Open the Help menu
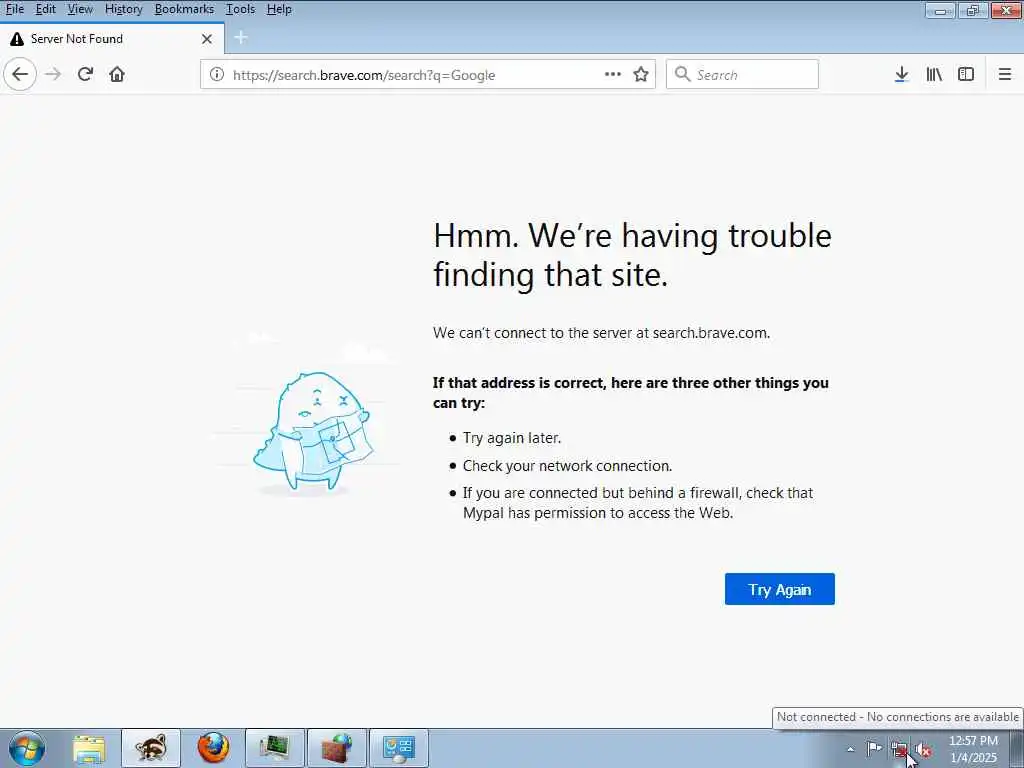Viewport: 1024px width, 768px height. (279, 9)
